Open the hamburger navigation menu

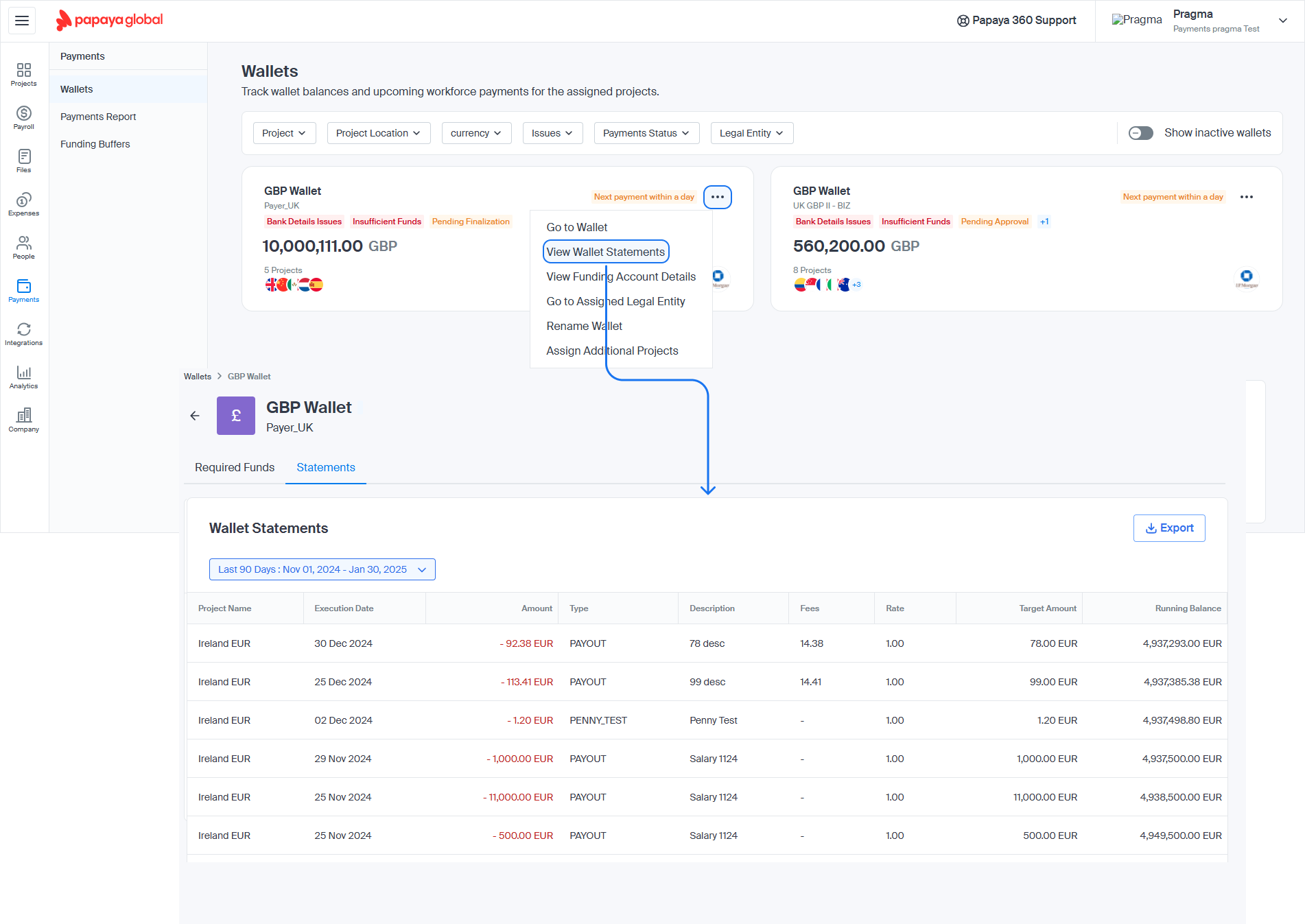(22, 21)
